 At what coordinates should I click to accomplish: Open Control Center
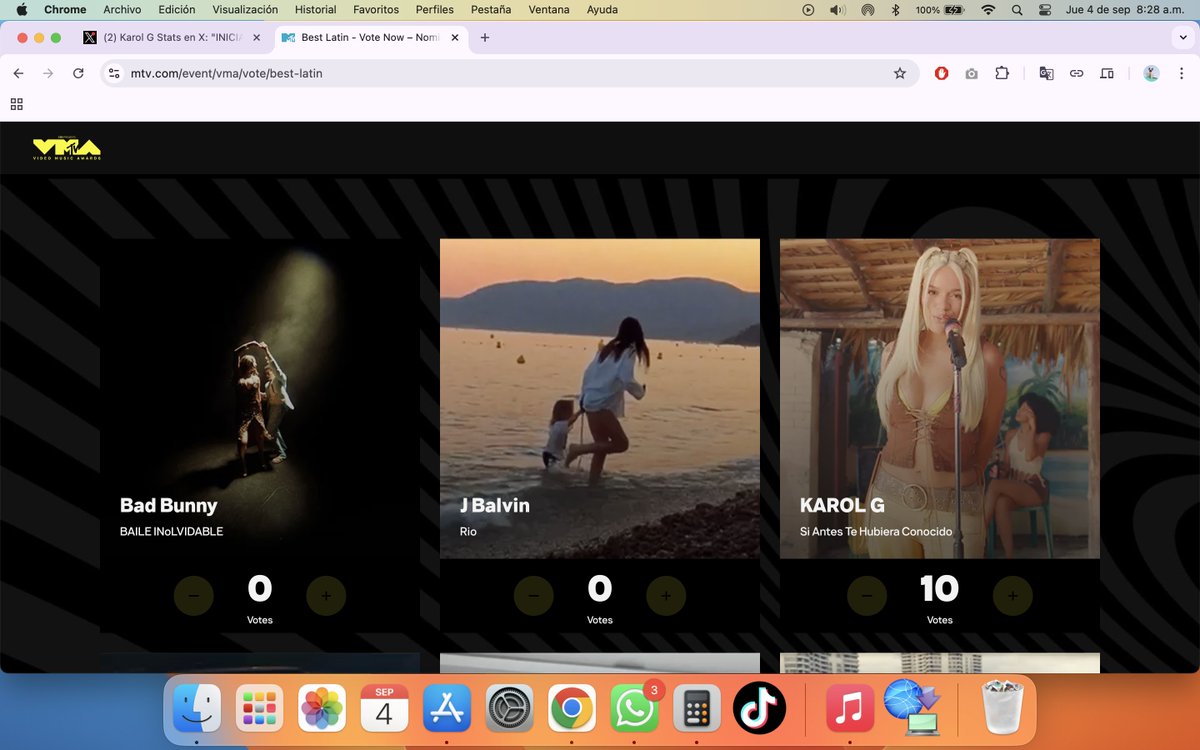(x=1046, y=9)
